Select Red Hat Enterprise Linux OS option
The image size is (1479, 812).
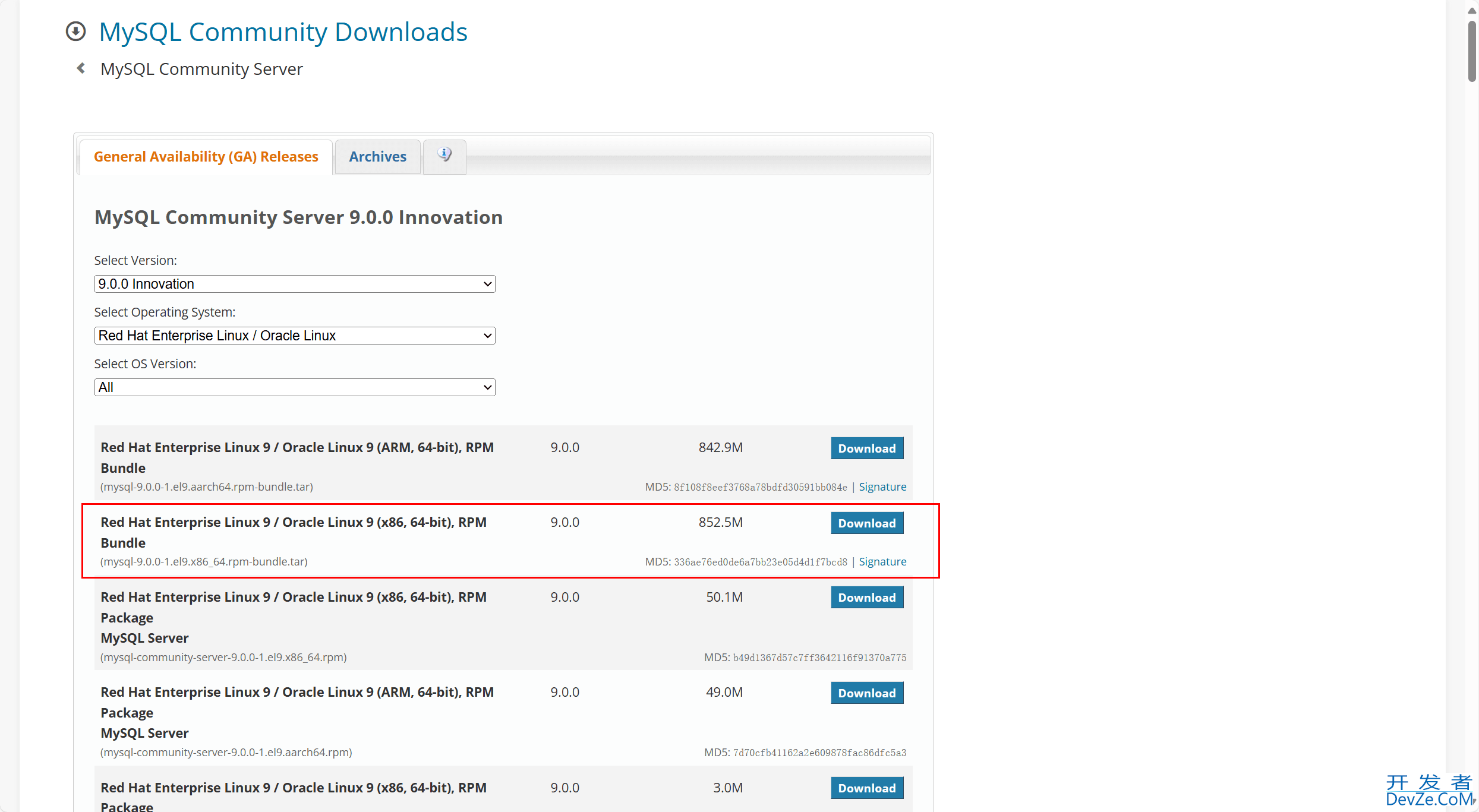[294, 335]
